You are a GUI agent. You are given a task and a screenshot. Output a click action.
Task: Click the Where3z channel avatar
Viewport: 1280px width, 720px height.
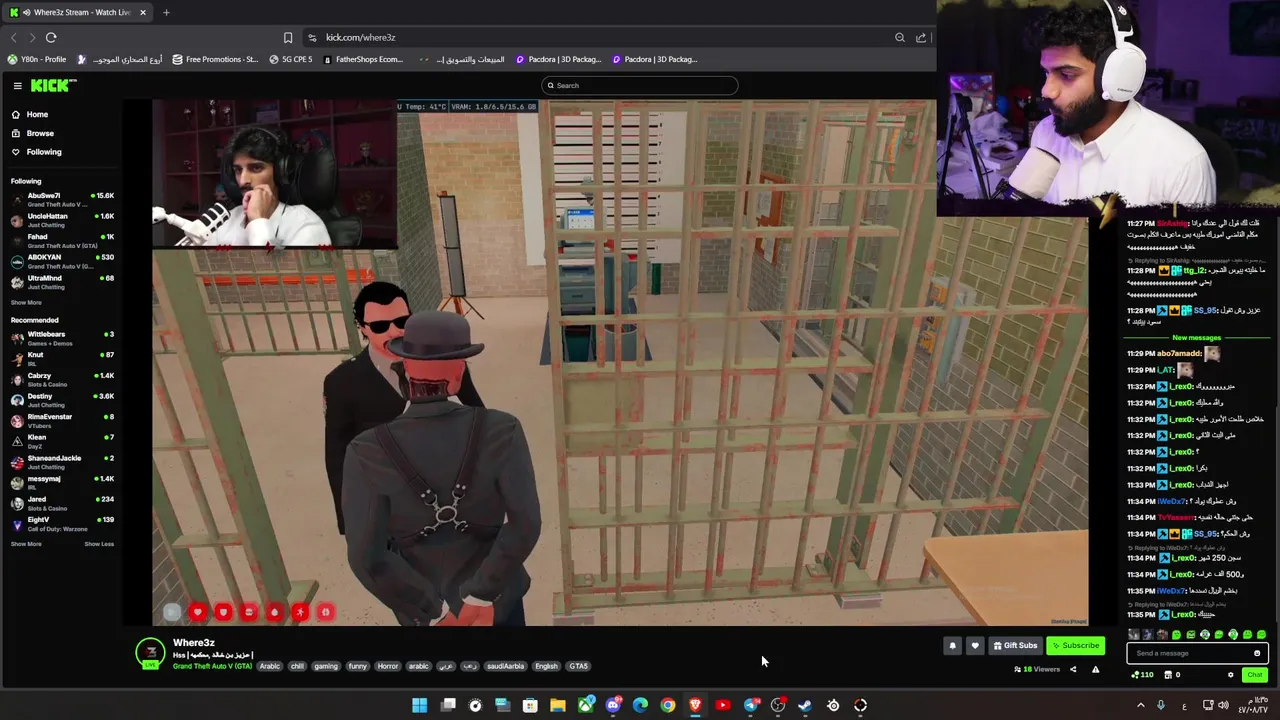(150, 652)
